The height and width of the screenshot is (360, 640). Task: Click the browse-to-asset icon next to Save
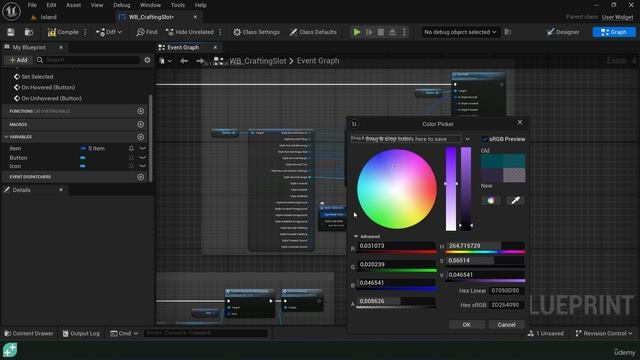click(x=29, y=32)
